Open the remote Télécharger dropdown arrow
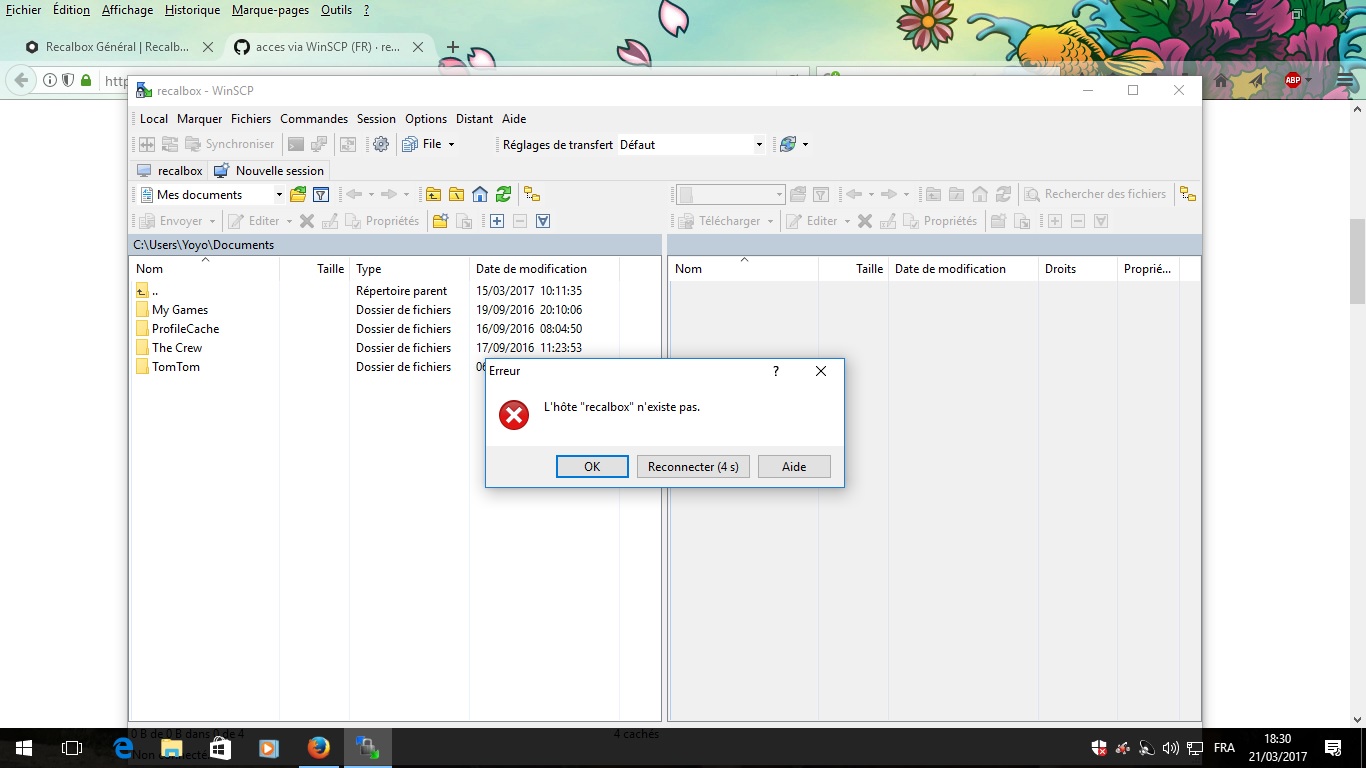This screenshot has width=1366, height=768. 771,222
